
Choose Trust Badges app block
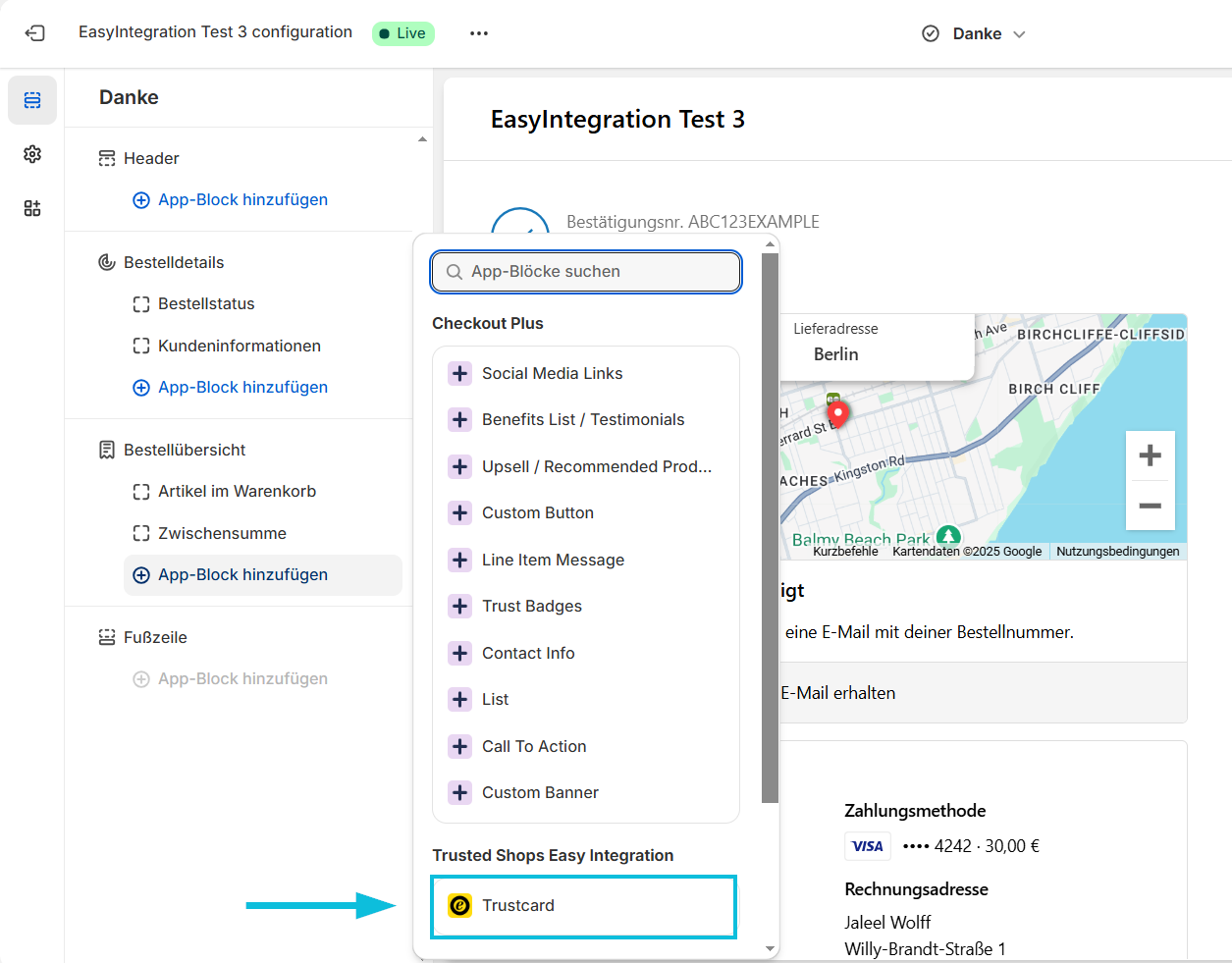pyautogui.click(x=586, y=606)
